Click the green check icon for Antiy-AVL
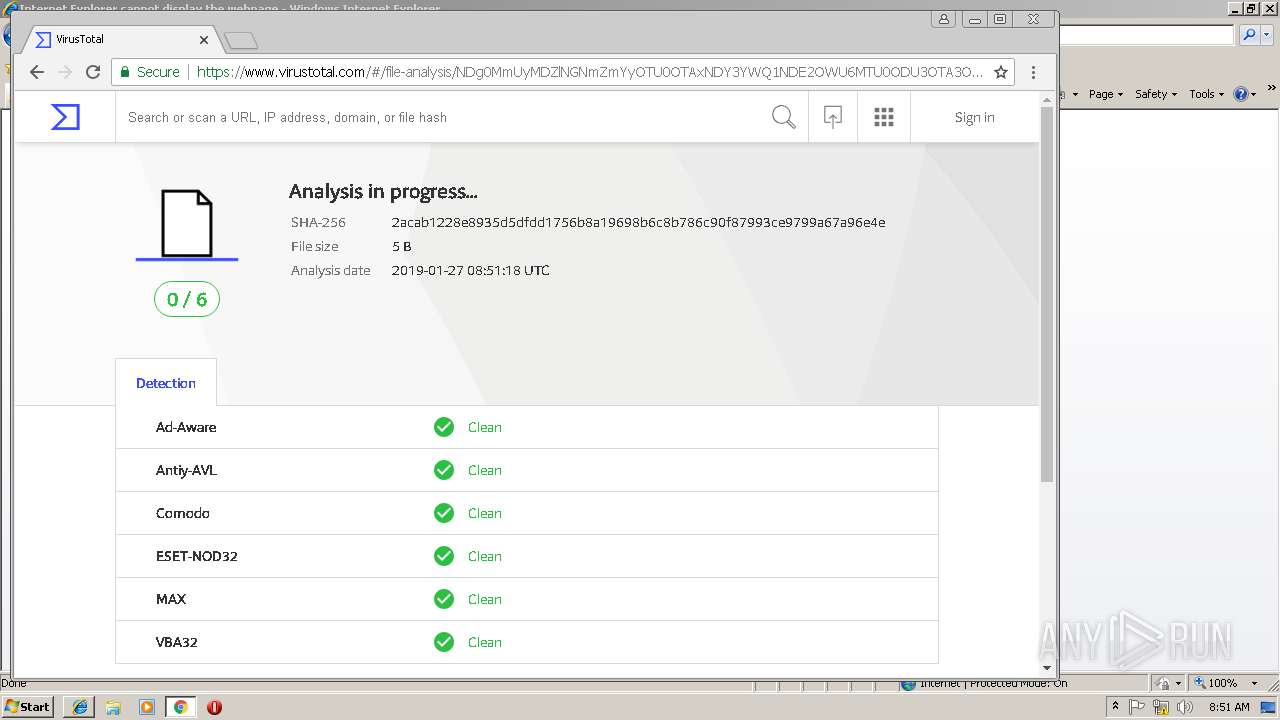The height and width of the screenshot is (720, 1280). pyautogui.click(x=444, y=470)
